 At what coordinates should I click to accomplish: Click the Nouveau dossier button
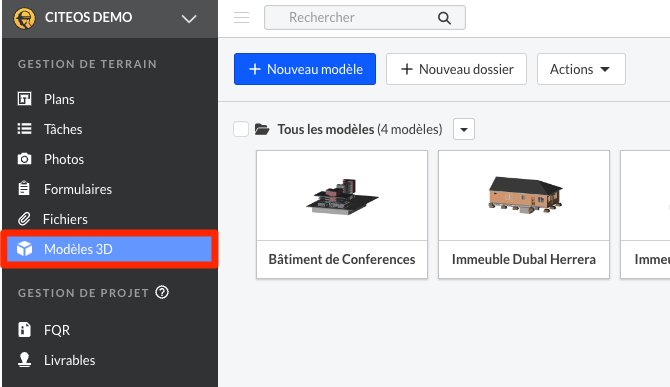tap(456, 69)
